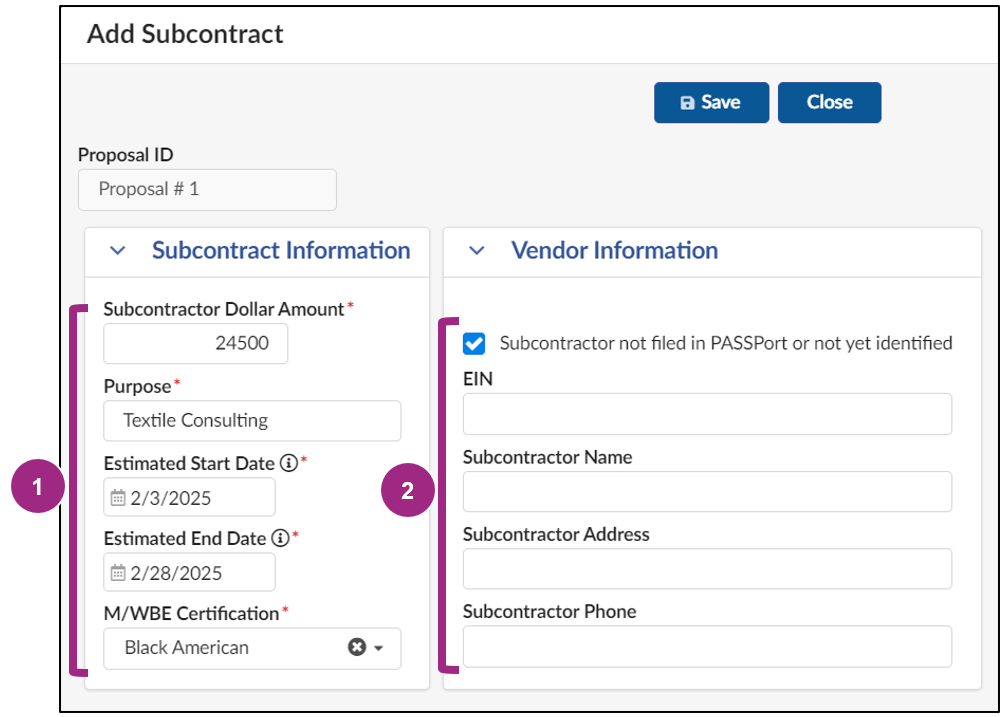
Task: Click the Proposal ID field showing Proposal # 1
Action: (x=207, y=189)
